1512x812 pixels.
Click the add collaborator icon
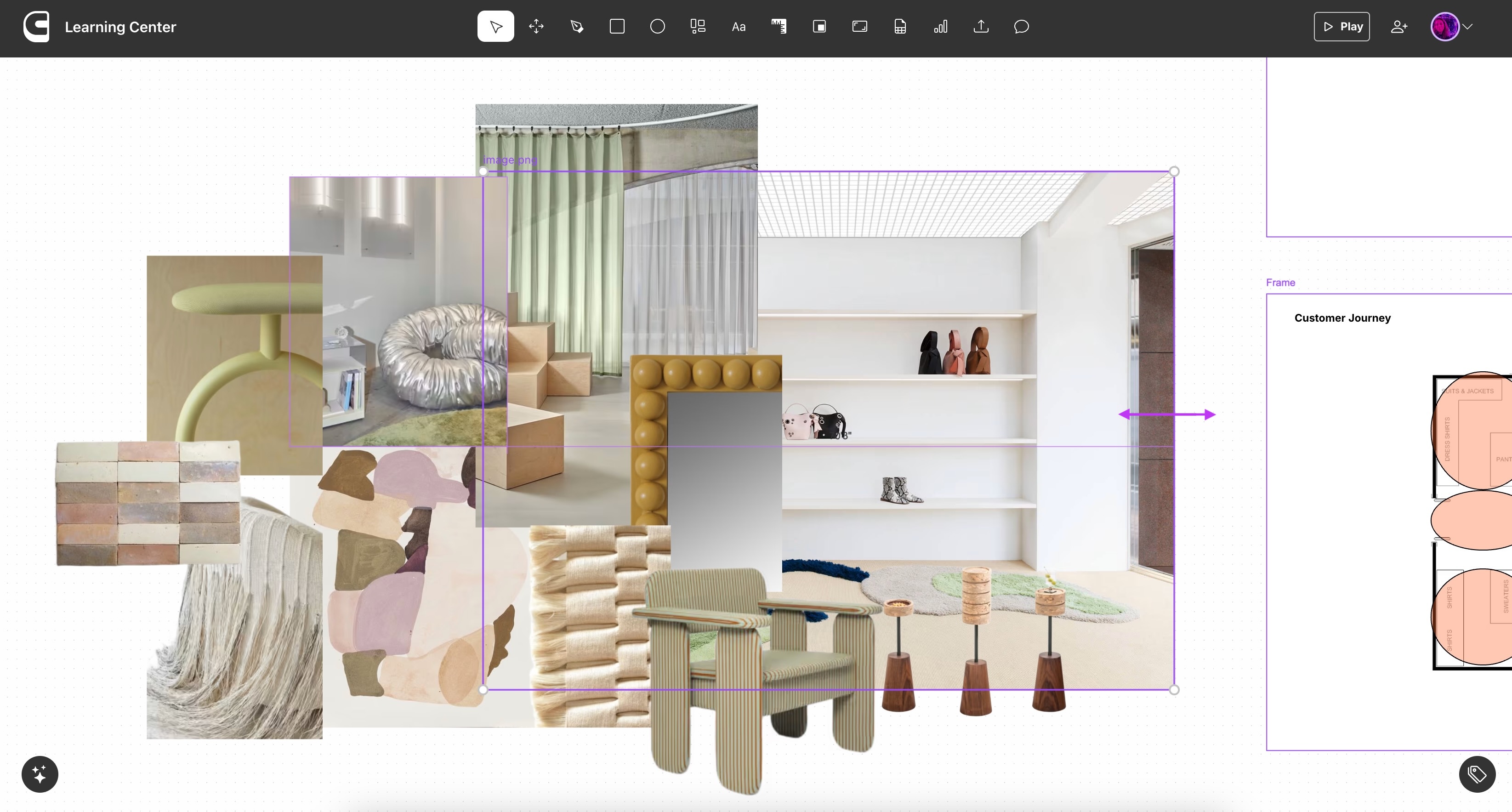pyautogui.click(x=1399, y=26)
